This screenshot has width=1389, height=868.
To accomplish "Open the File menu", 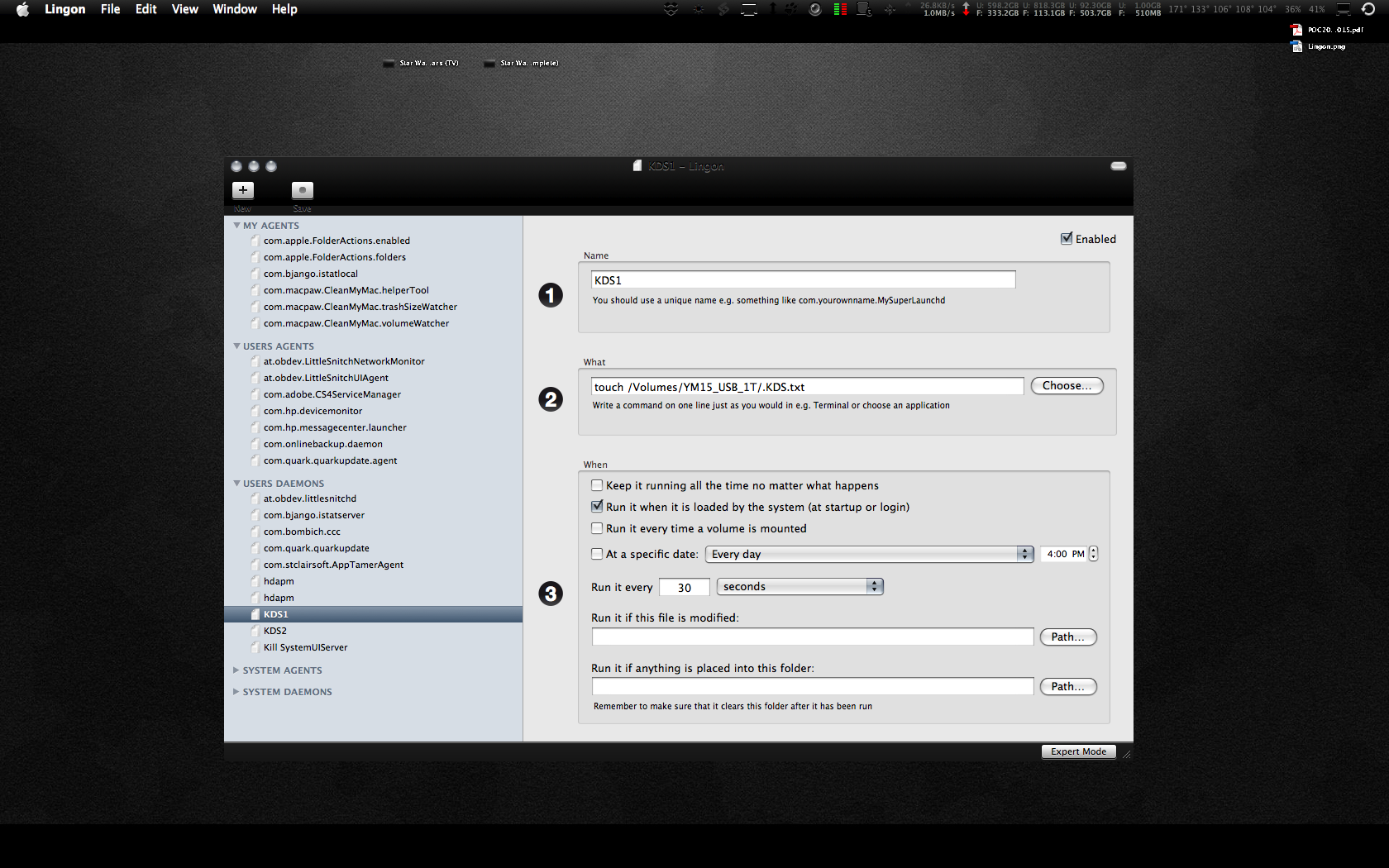I will [111, 9].
